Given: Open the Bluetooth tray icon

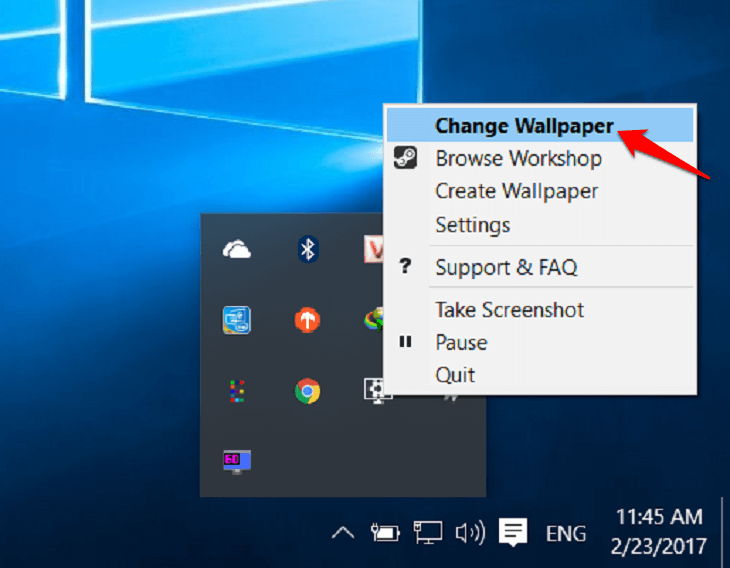Looking at the screenshot, I should [308, 250].
